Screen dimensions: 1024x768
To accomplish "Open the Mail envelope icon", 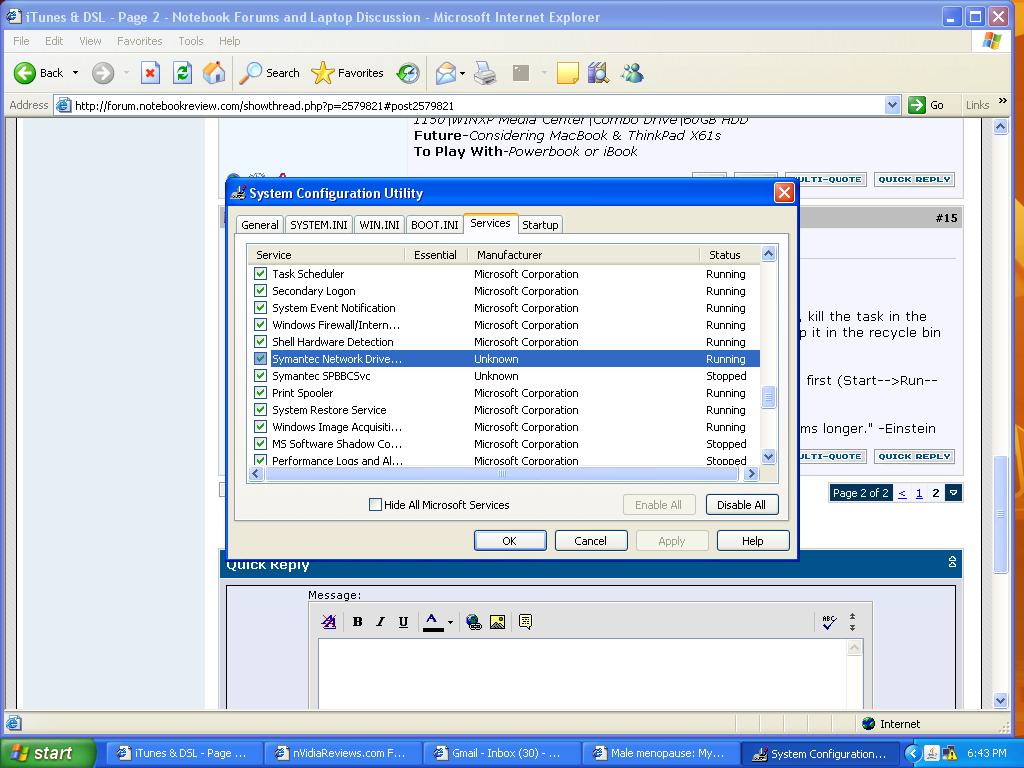I will click(x=445, y=73).
